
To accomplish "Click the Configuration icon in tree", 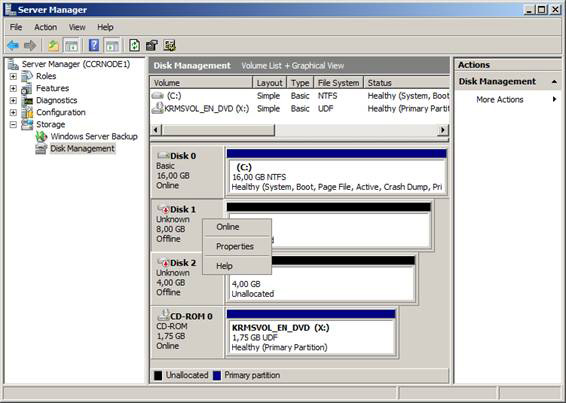I will tap(27, 112).
